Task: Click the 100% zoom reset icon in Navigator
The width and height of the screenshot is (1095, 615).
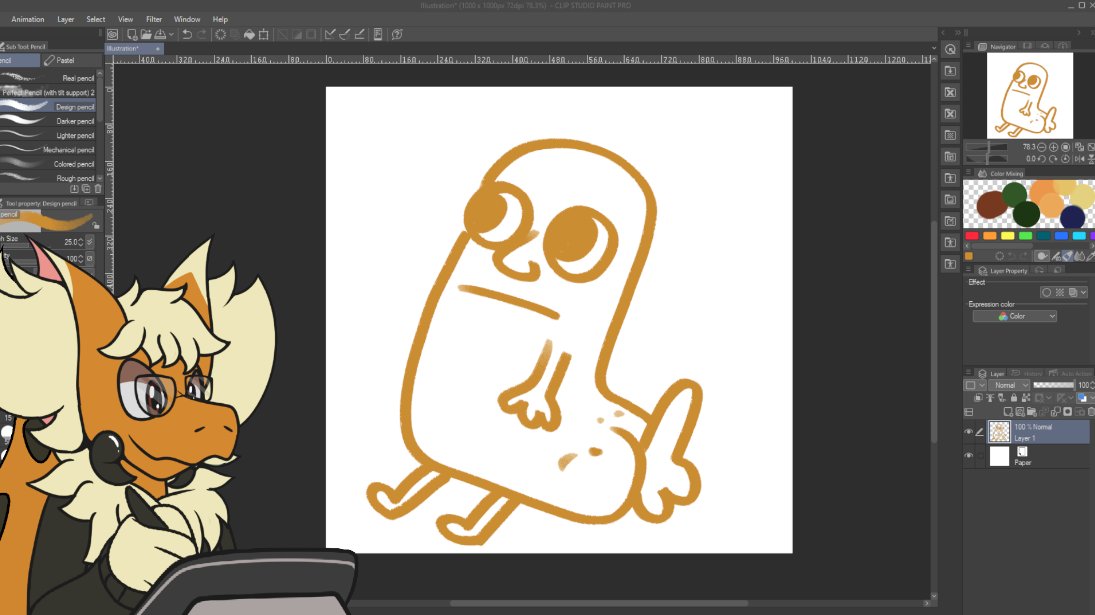Action: pyautogui.click(x=1066, y=147)
